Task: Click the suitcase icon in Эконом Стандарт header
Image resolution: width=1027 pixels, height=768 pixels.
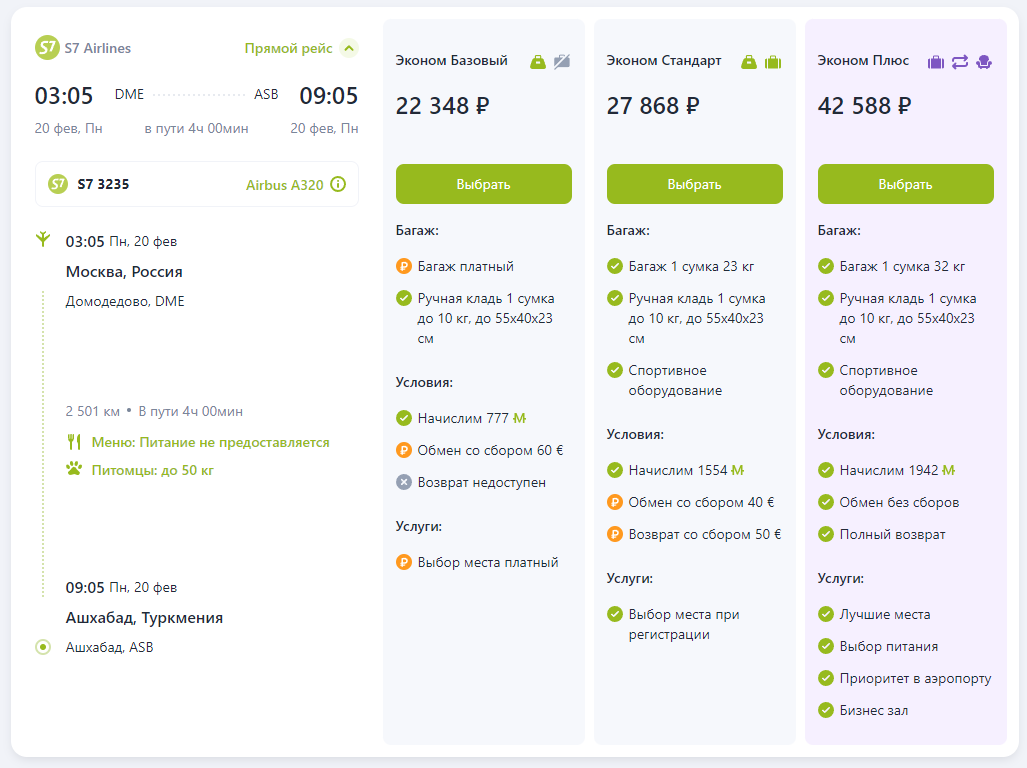Action: 773,62
